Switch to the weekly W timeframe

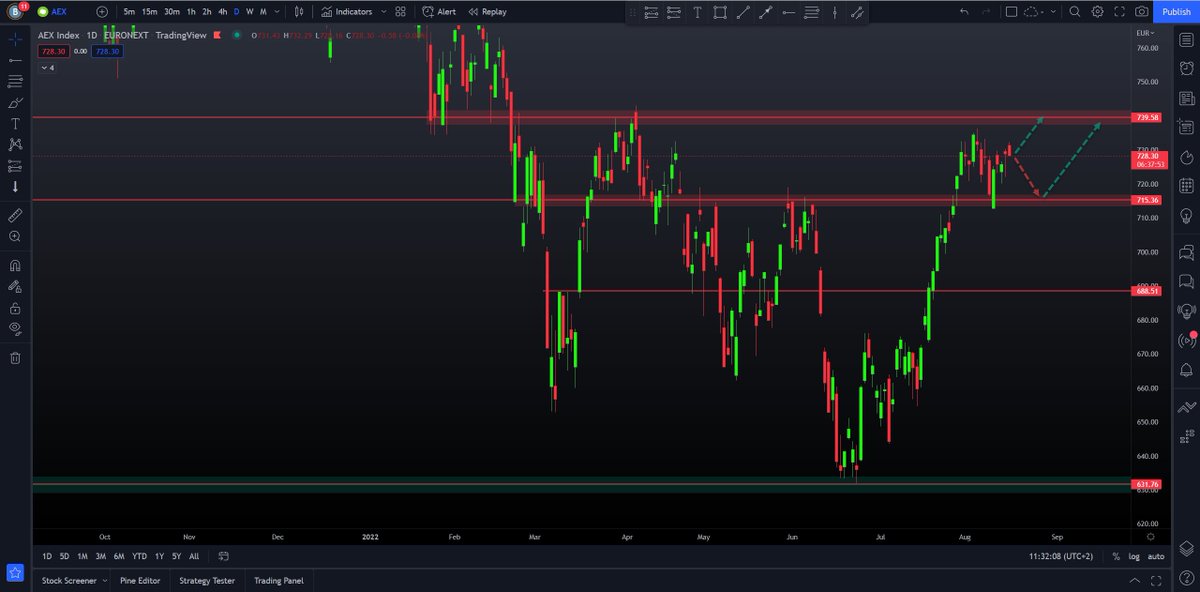(x=249, y=12)
